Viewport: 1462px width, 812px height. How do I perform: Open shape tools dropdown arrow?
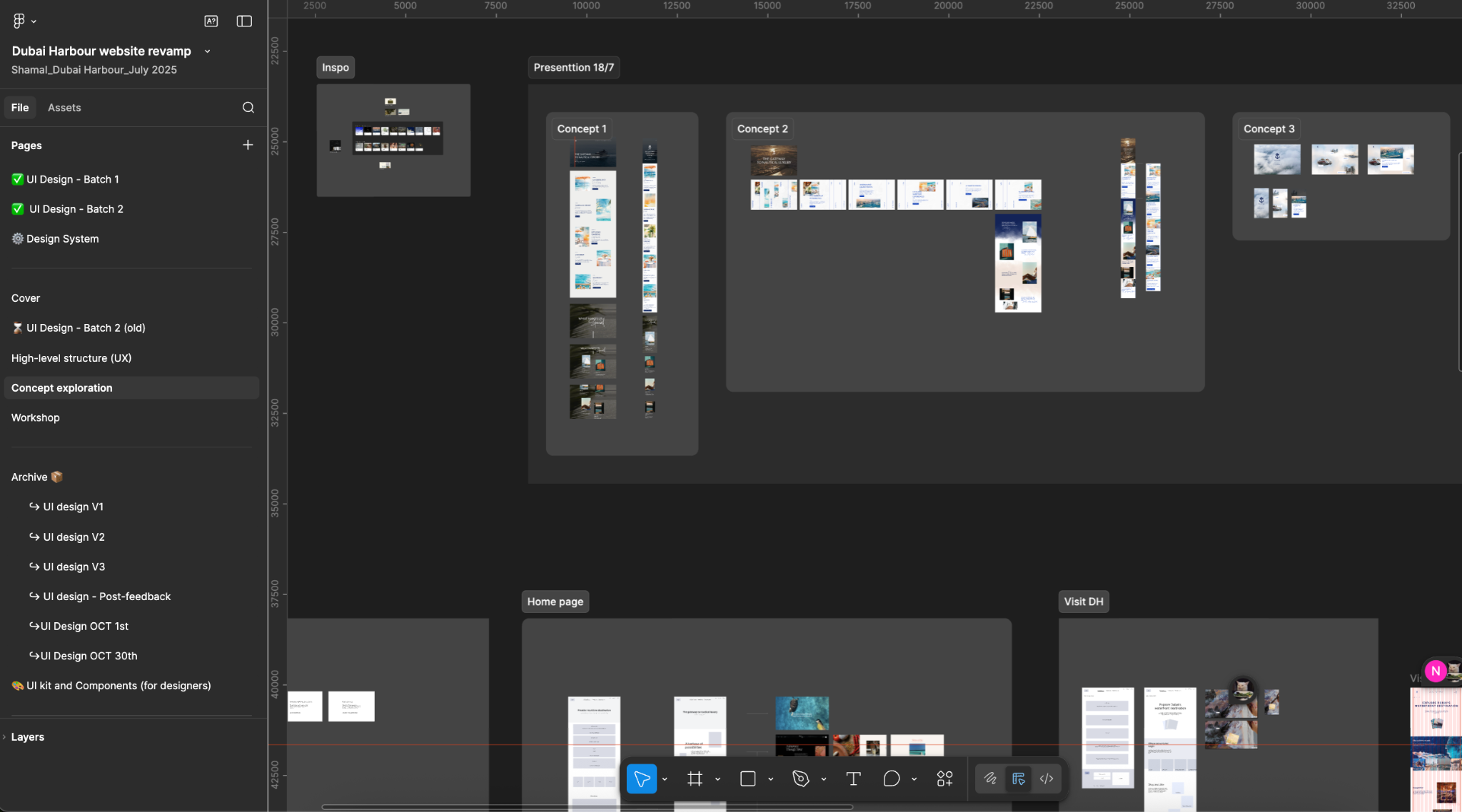click(x=770, y=779)
